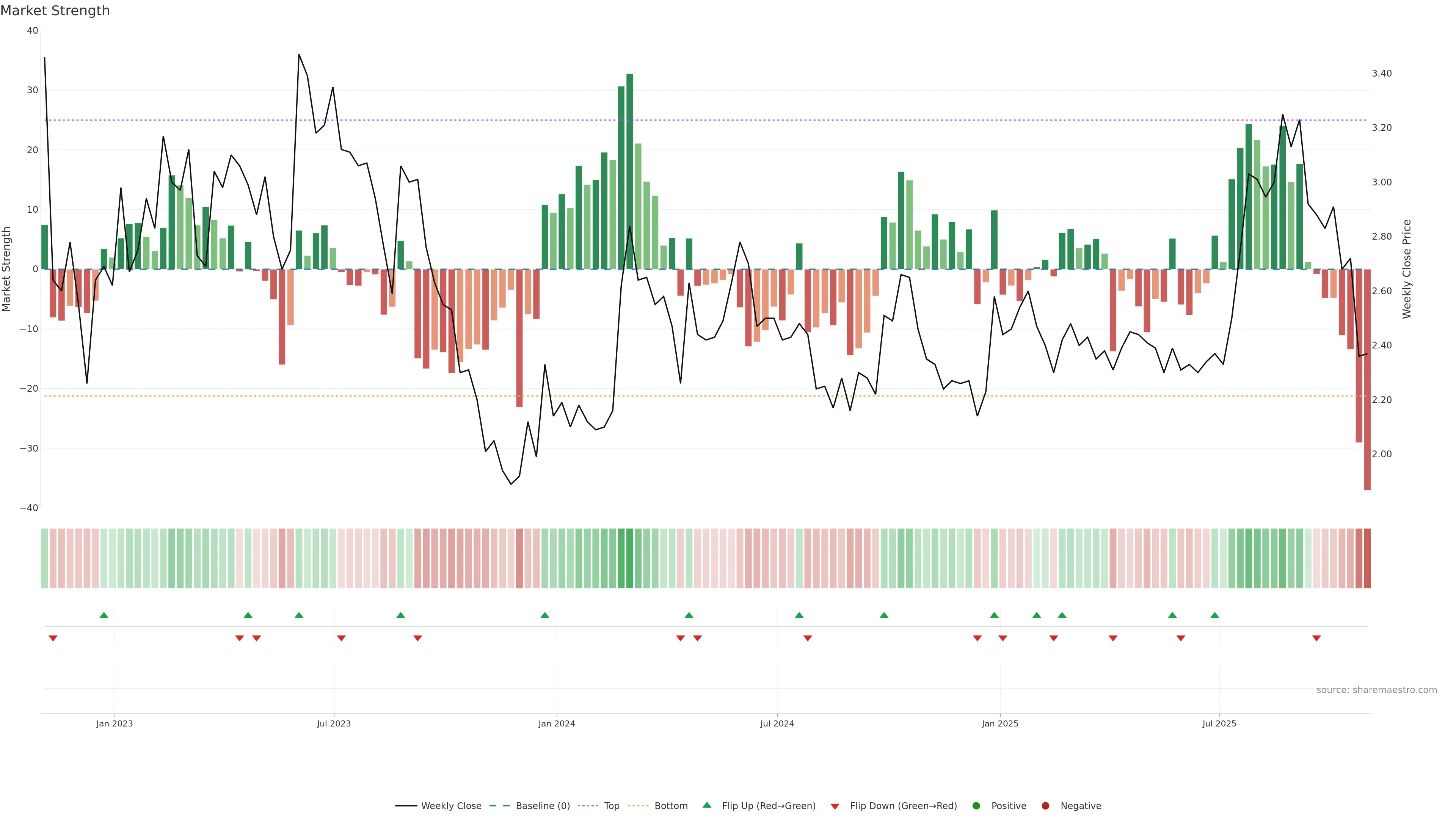Click the last green flip-up triangle near Jul 2025
1456x819 pixels.
[1214, 615]
